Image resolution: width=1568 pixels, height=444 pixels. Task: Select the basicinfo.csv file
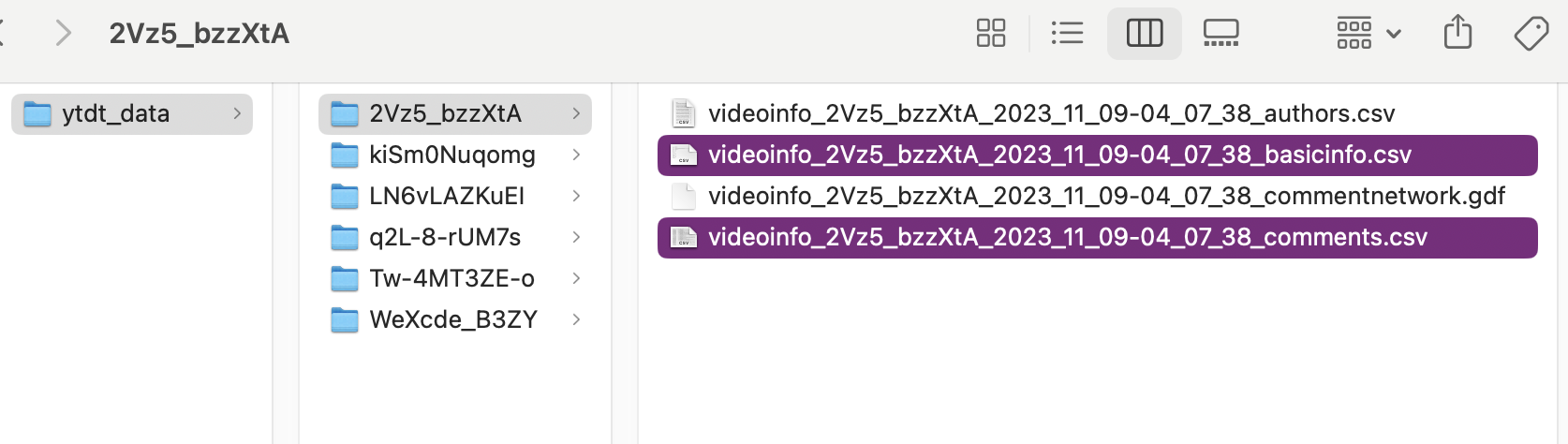tap(1059, 155)
